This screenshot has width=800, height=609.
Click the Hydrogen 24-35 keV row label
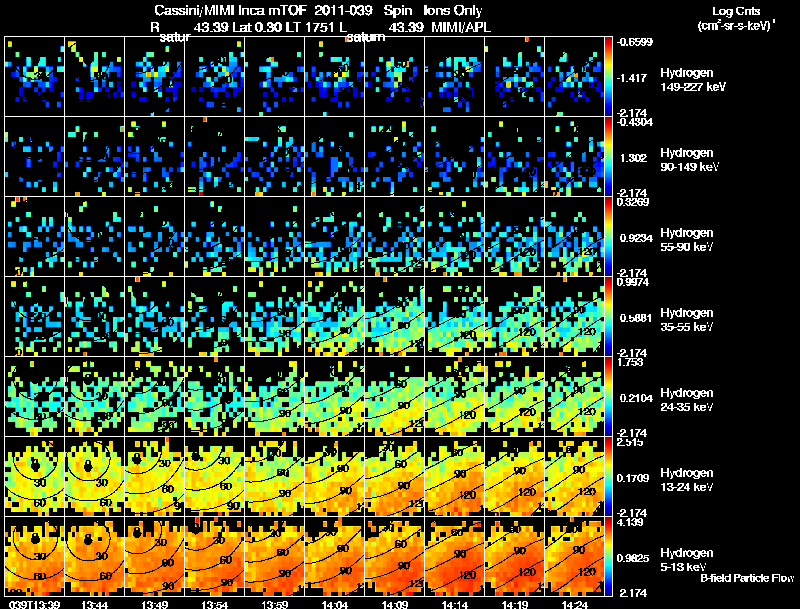(687, 400)
